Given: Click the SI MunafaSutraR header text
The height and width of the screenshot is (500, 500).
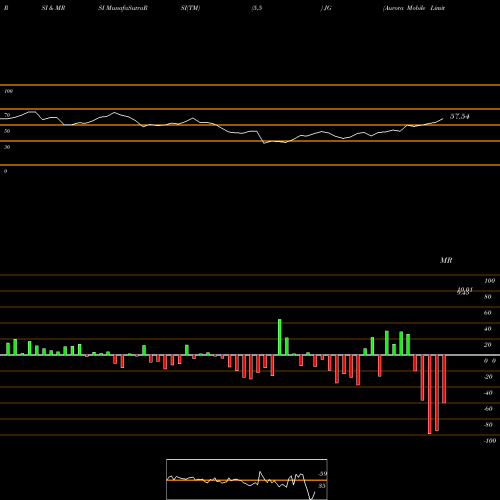Looking at the screenshot, I should click(x=123, y=8).
